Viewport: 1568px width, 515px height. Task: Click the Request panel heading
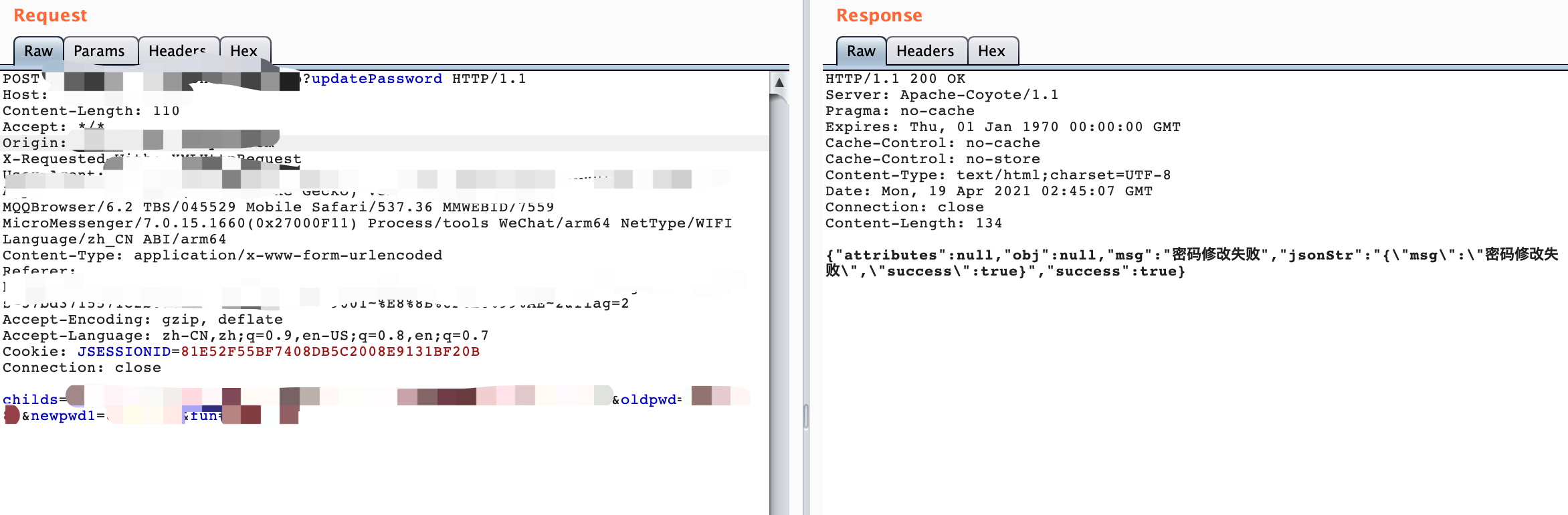[50, 15]
